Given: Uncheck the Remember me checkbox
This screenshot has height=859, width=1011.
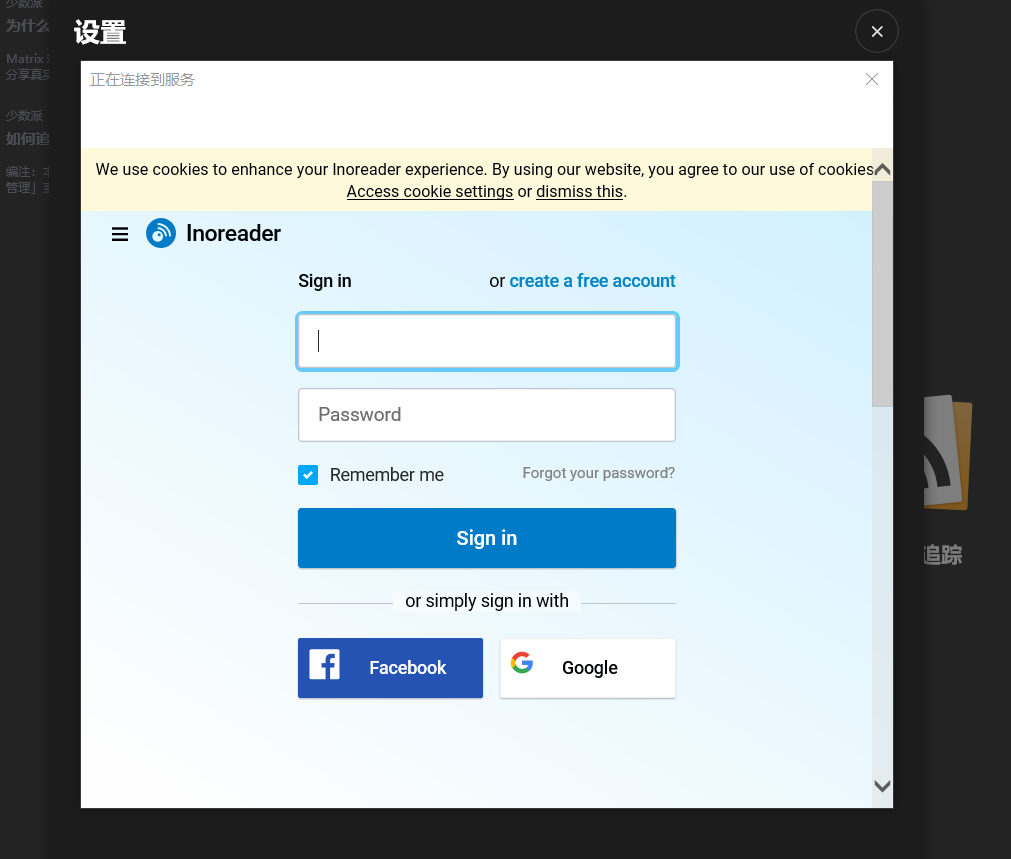Looking at the screenshot, I should 308,475.
